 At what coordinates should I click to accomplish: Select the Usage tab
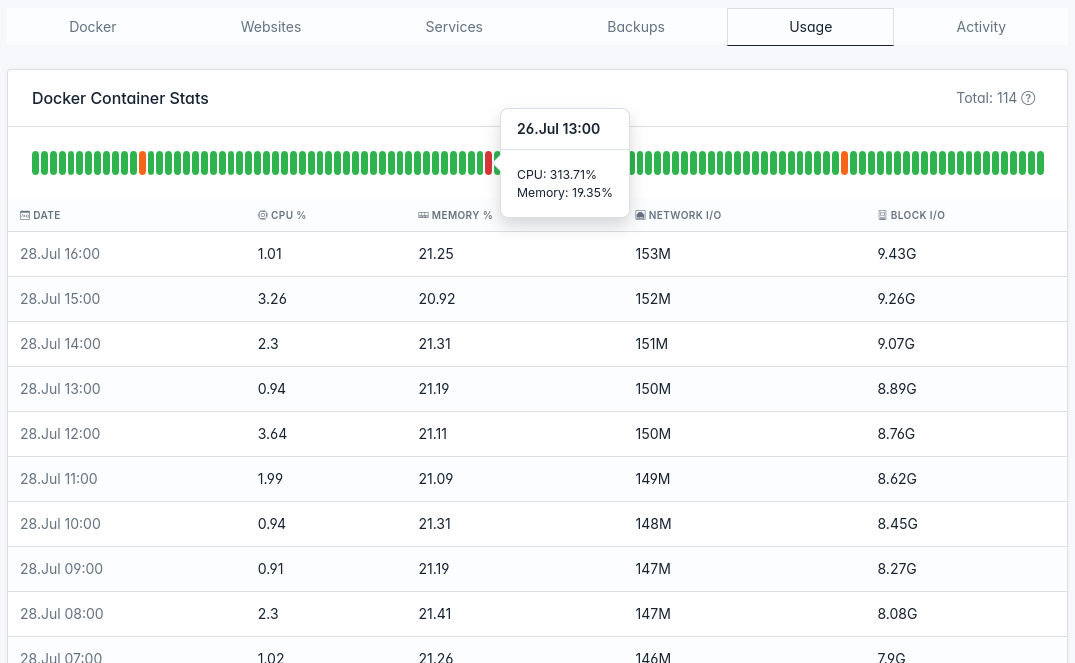coord(810,27)
